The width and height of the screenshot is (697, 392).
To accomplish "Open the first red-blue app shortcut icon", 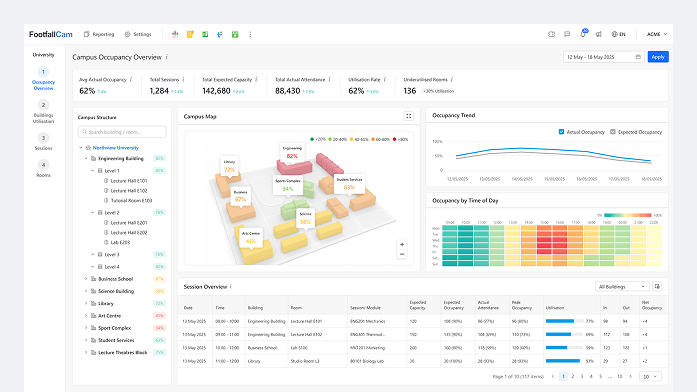I will (175, 34).
